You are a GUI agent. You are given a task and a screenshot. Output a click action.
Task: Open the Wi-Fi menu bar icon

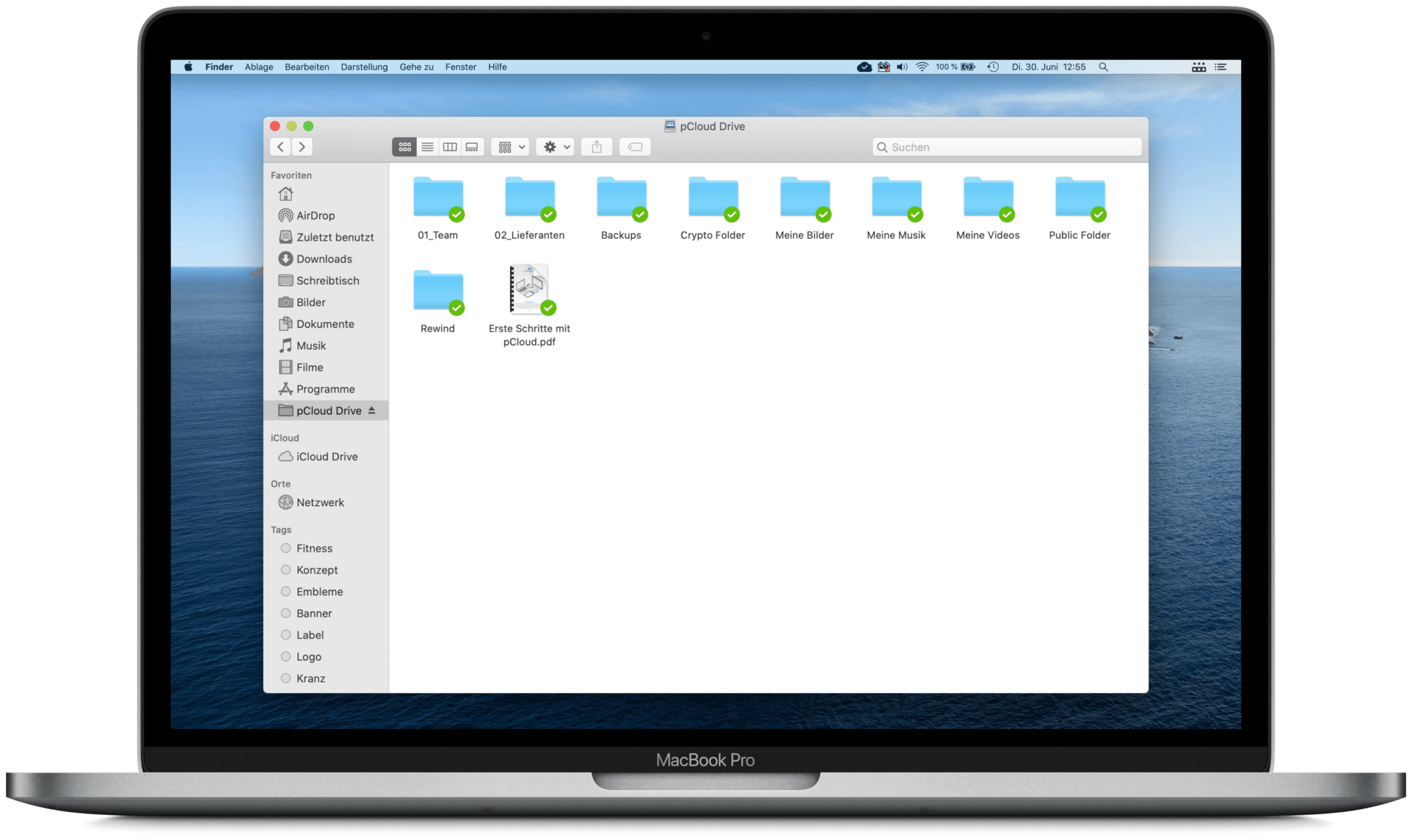point(922,67)
